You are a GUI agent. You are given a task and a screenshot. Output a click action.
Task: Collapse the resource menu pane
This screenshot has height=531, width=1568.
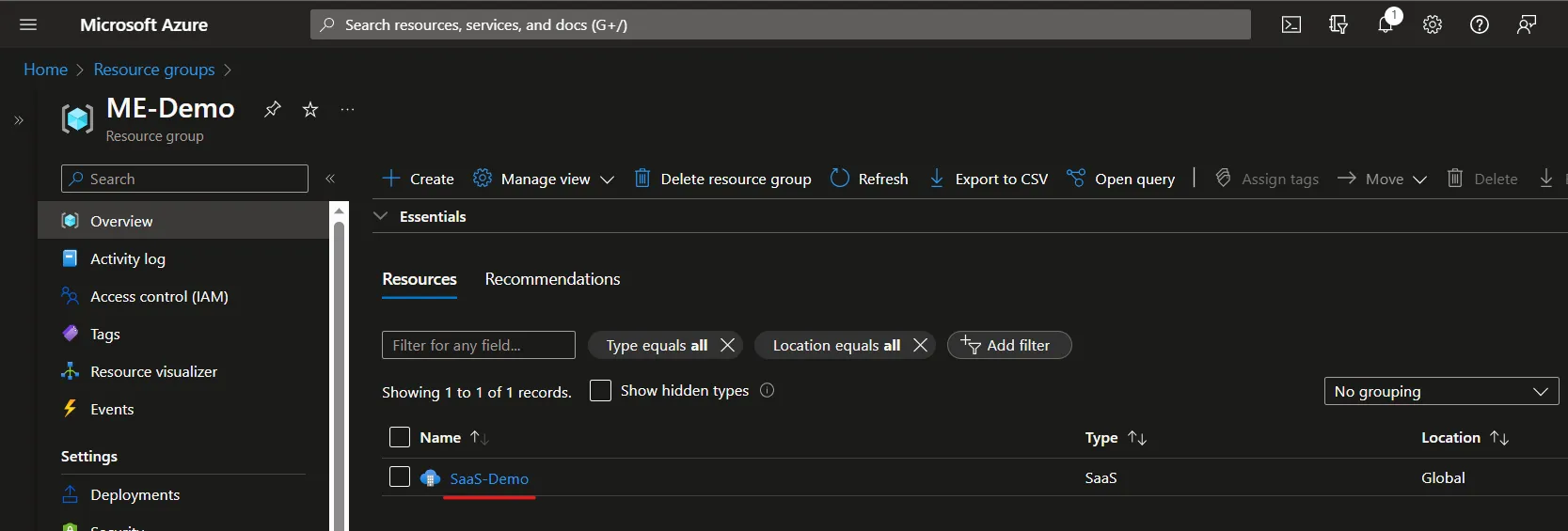[x=330, y=179]
